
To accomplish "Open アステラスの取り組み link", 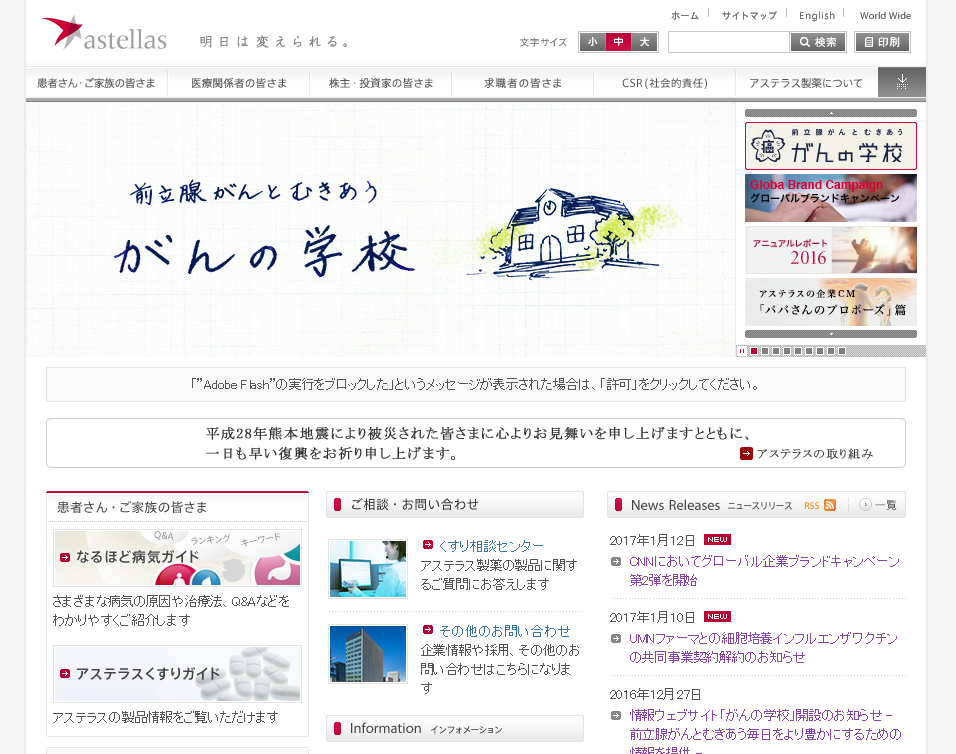I will coord(815,453).
